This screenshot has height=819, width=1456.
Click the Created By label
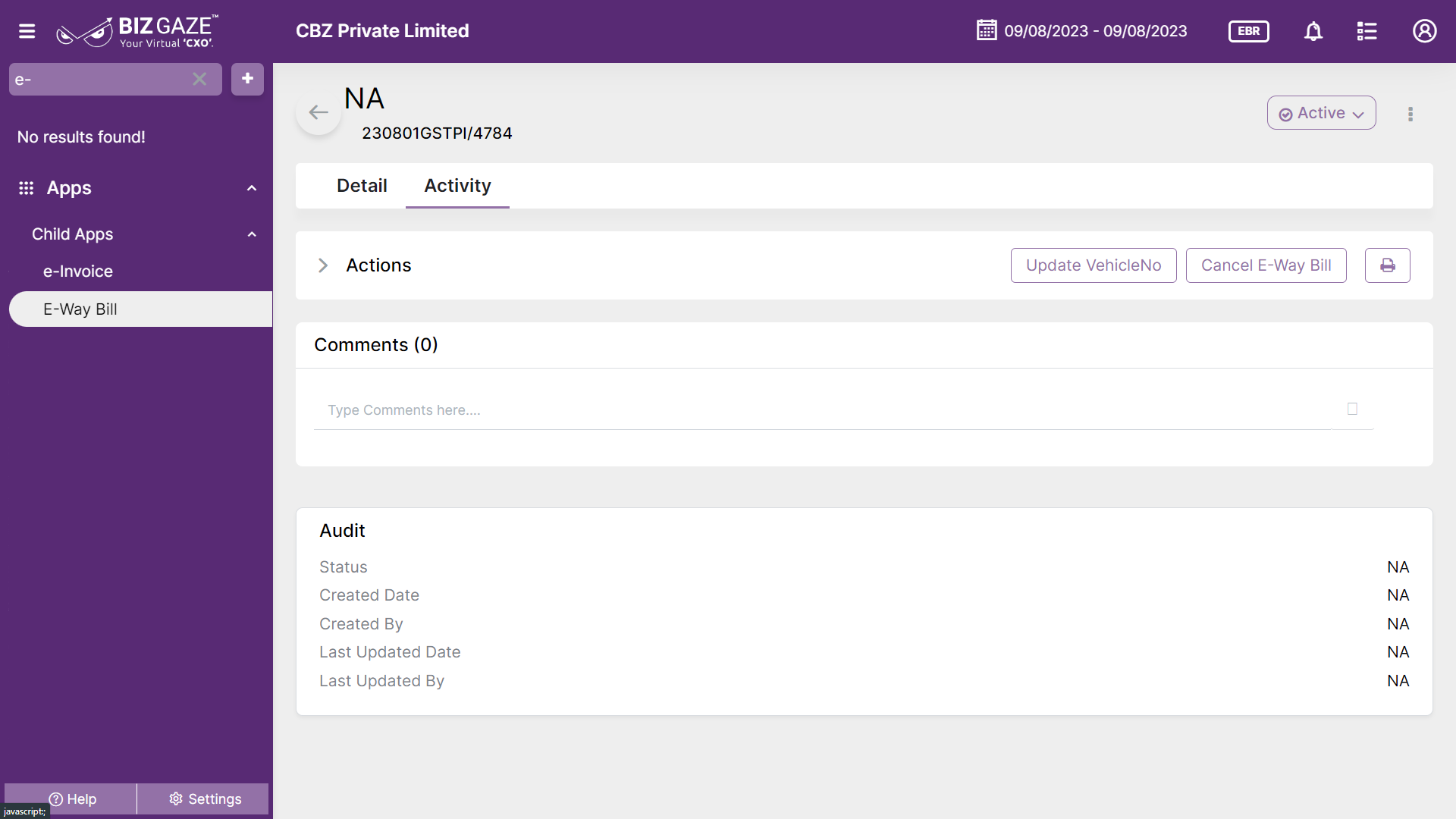361,624
